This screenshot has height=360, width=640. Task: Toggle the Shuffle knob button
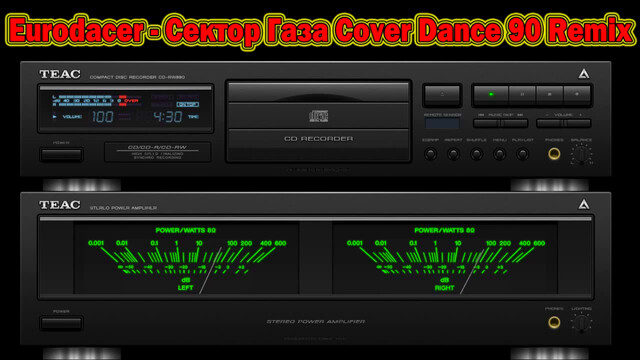click(476, 154)
